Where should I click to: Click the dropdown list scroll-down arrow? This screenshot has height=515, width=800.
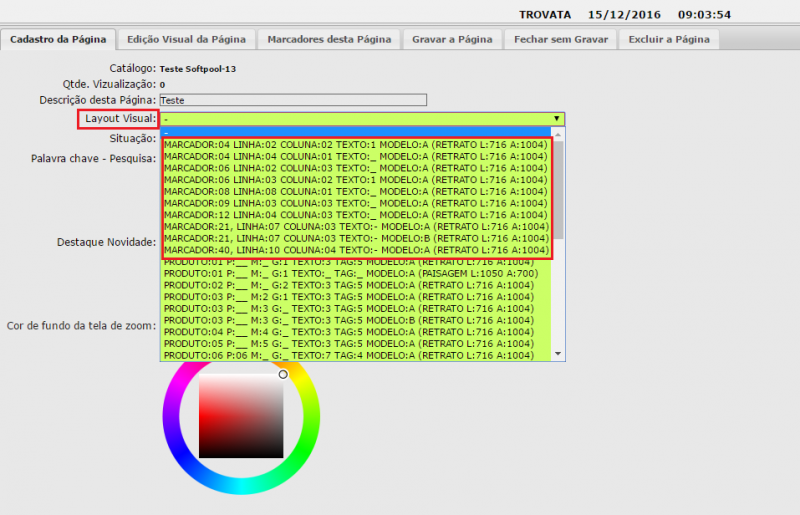pos(558,354)
